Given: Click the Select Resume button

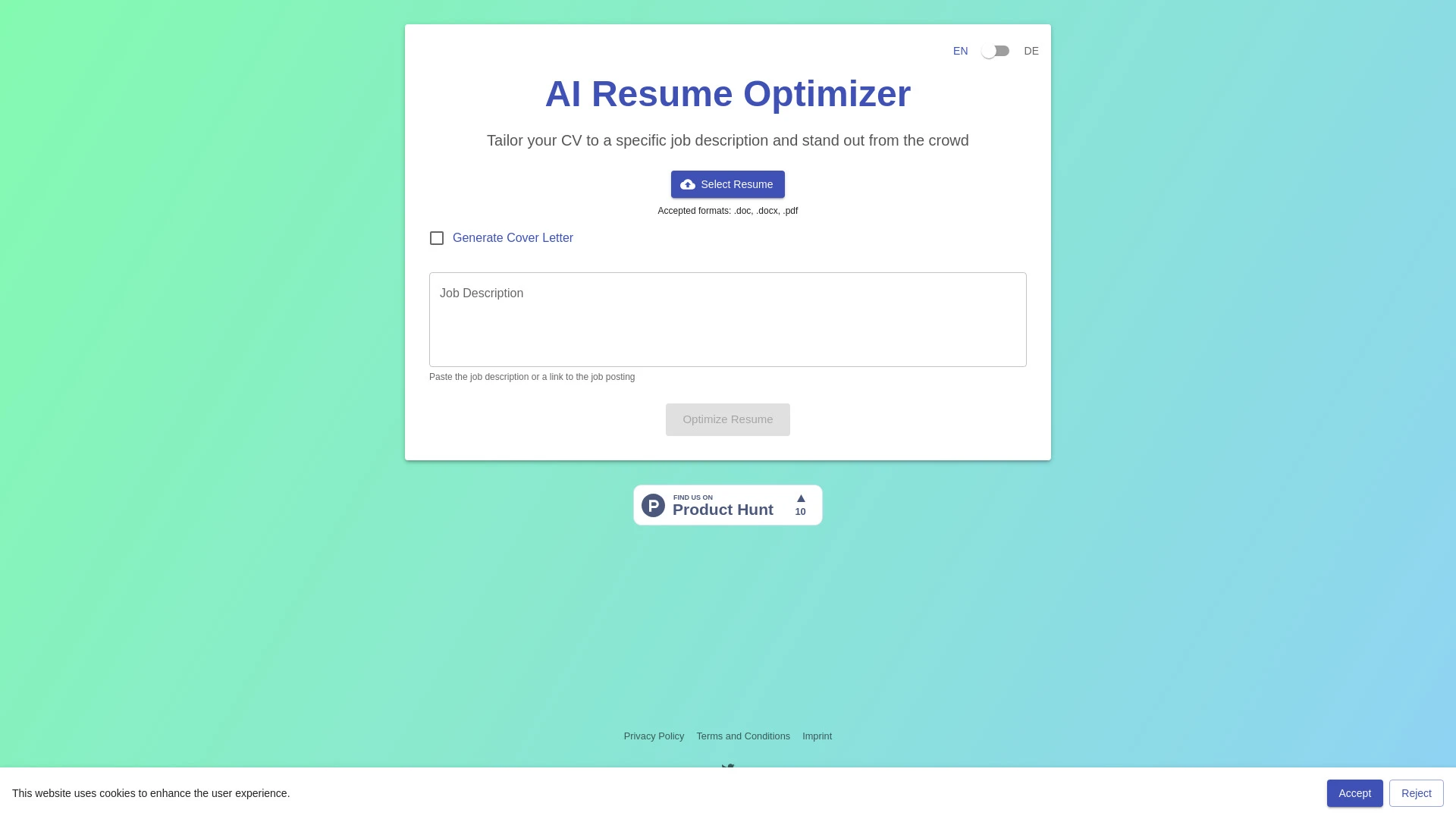Looking at the screenshot, I should click(x=728, y=184).
